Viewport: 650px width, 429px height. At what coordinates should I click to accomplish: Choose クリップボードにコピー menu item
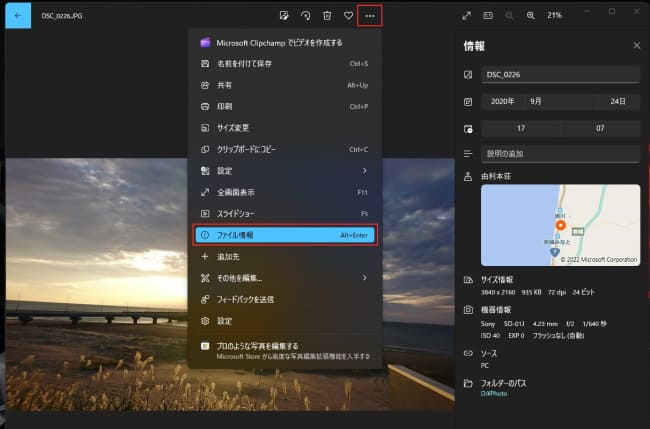point(285,149)
